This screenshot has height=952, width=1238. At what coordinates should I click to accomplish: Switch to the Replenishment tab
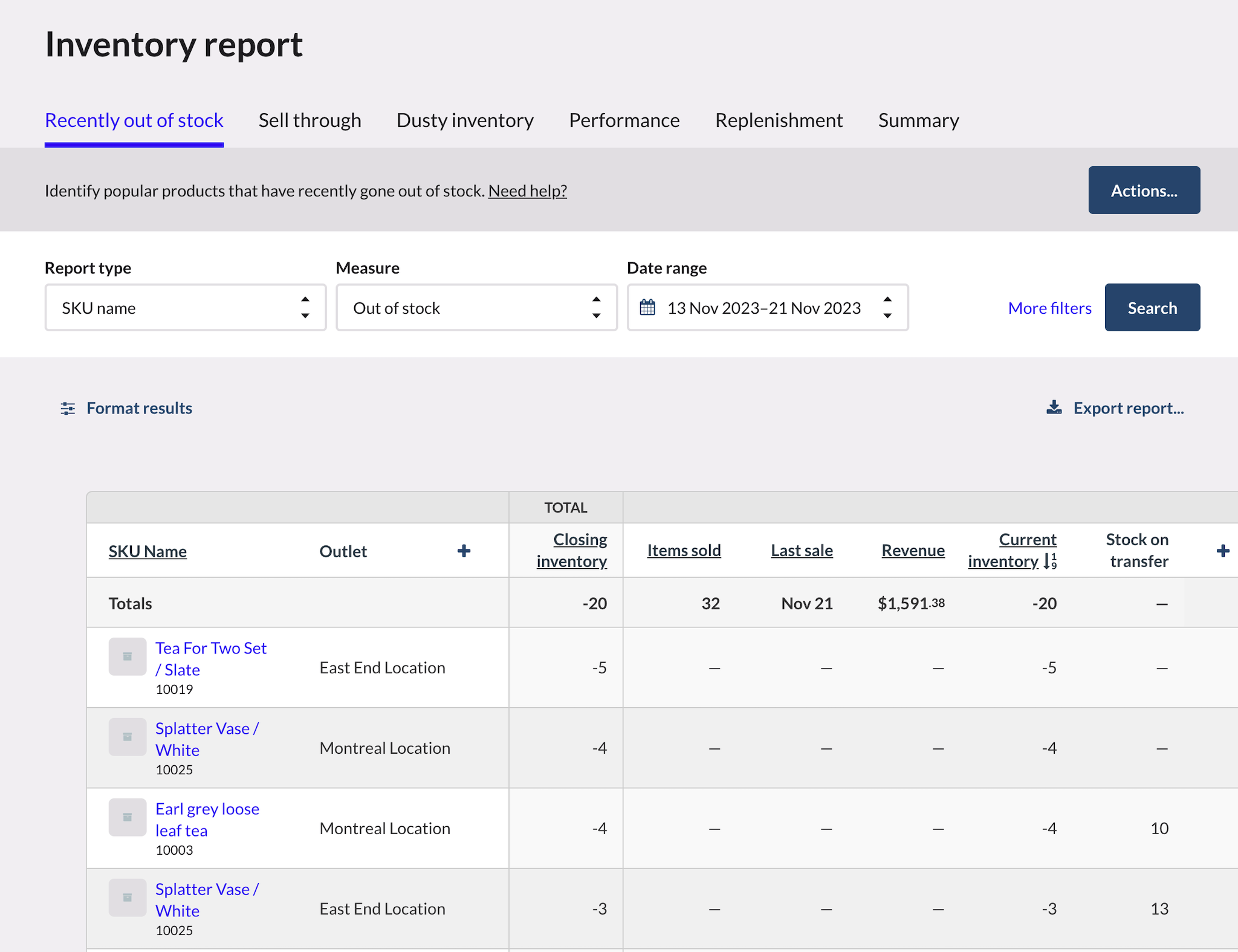(779, 120)
